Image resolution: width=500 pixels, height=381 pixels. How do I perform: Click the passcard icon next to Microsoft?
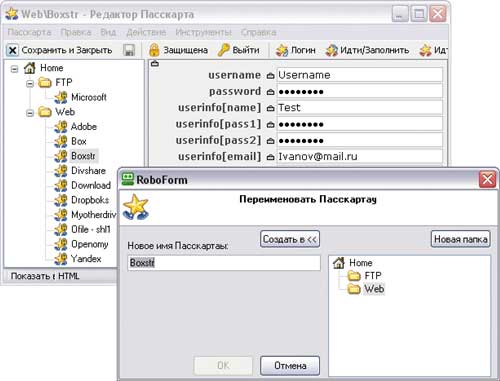[x=61, y=97]
